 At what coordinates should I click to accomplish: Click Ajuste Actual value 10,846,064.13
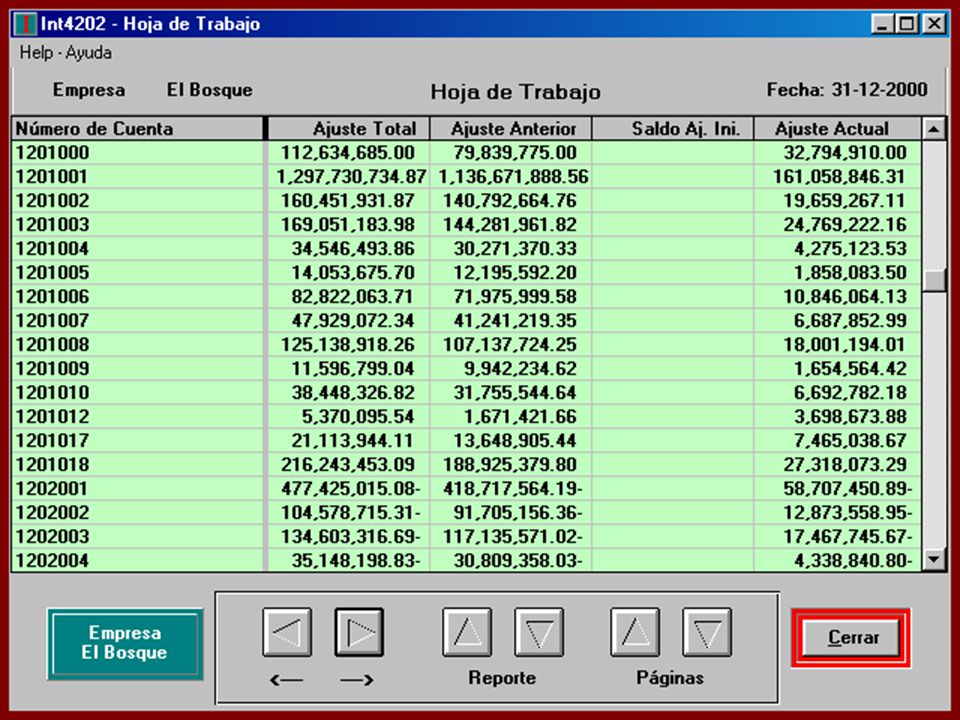pyautogui.click(x=845, y=296)
